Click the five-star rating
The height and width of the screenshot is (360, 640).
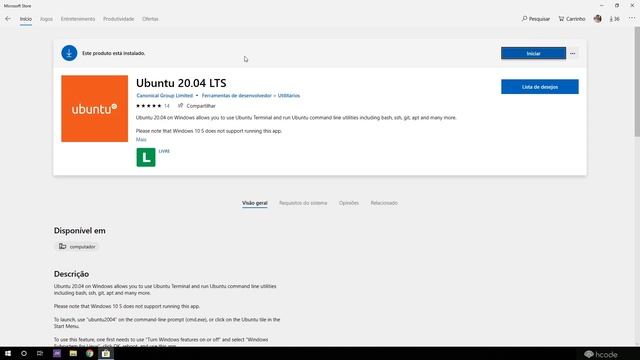click(x=148, y=106)
